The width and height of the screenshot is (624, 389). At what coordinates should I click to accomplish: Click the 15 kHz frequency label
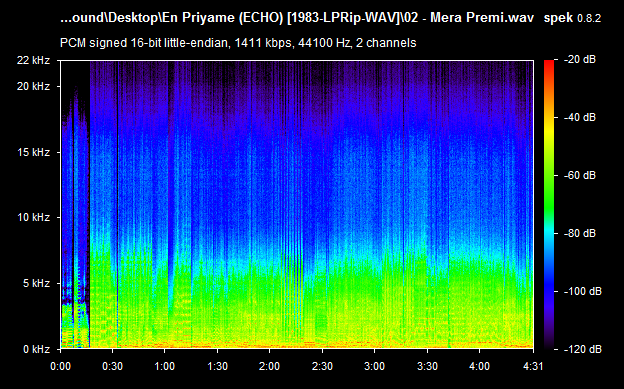click(33, 152)
